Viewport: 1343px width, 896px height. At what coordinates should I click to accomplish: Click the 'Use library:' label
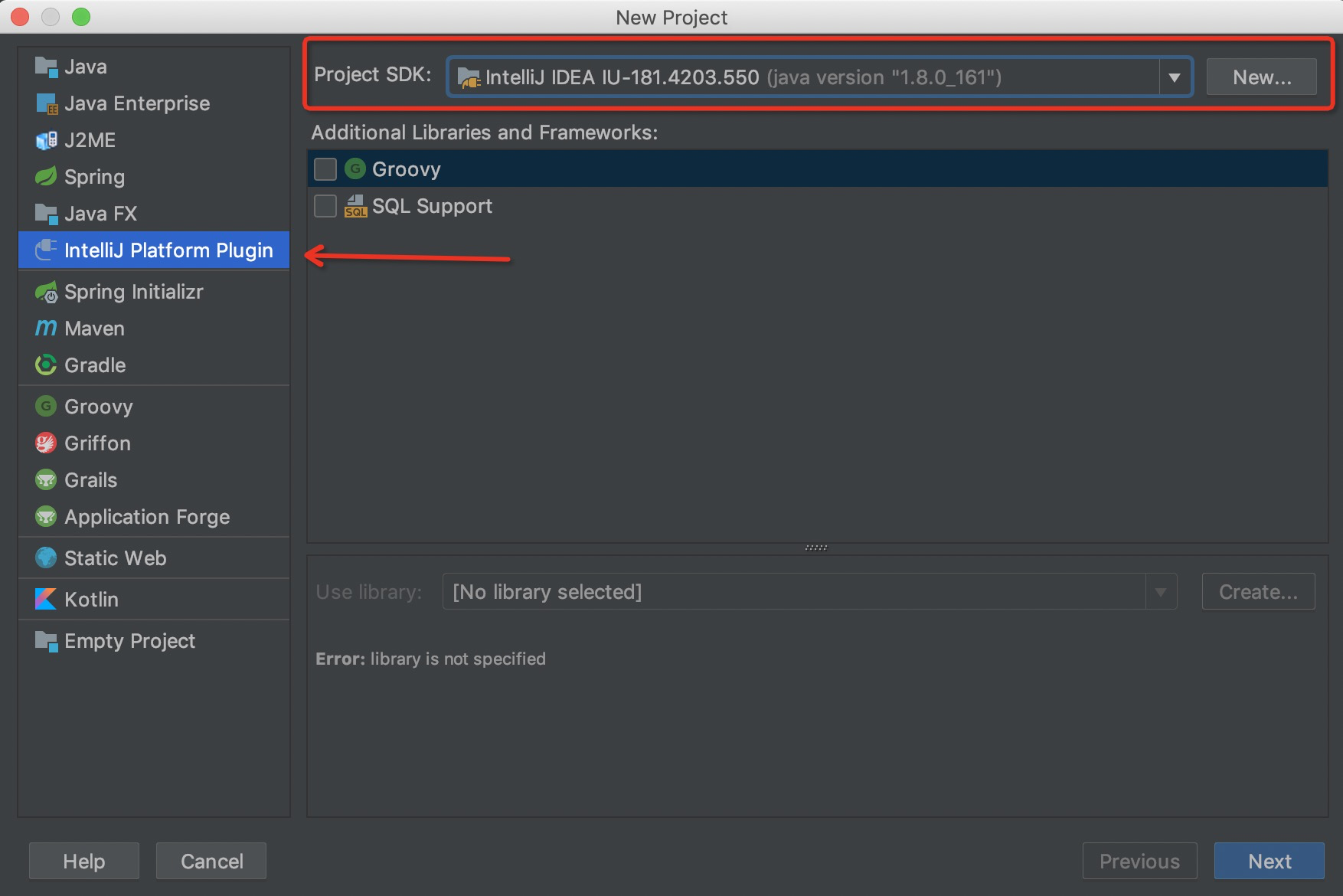(369, 592)
